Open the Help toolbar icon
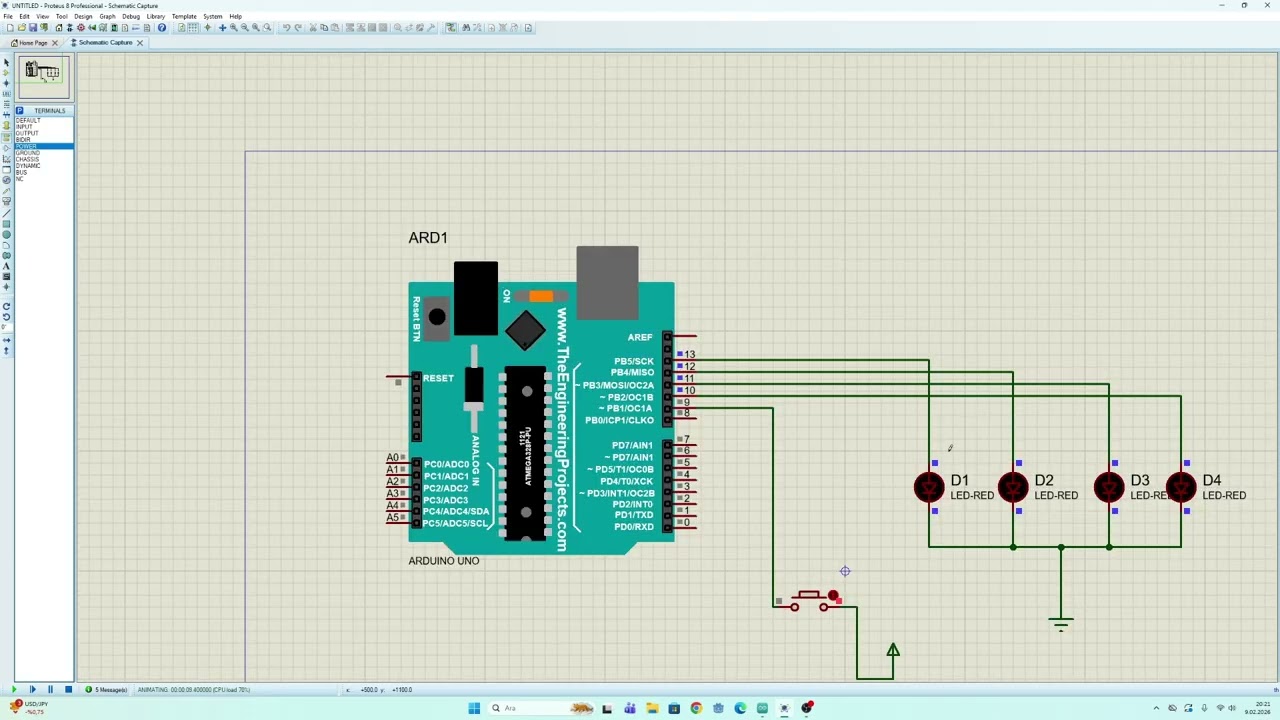This screenshot has width=1280, height=720. tap(162, 27)
